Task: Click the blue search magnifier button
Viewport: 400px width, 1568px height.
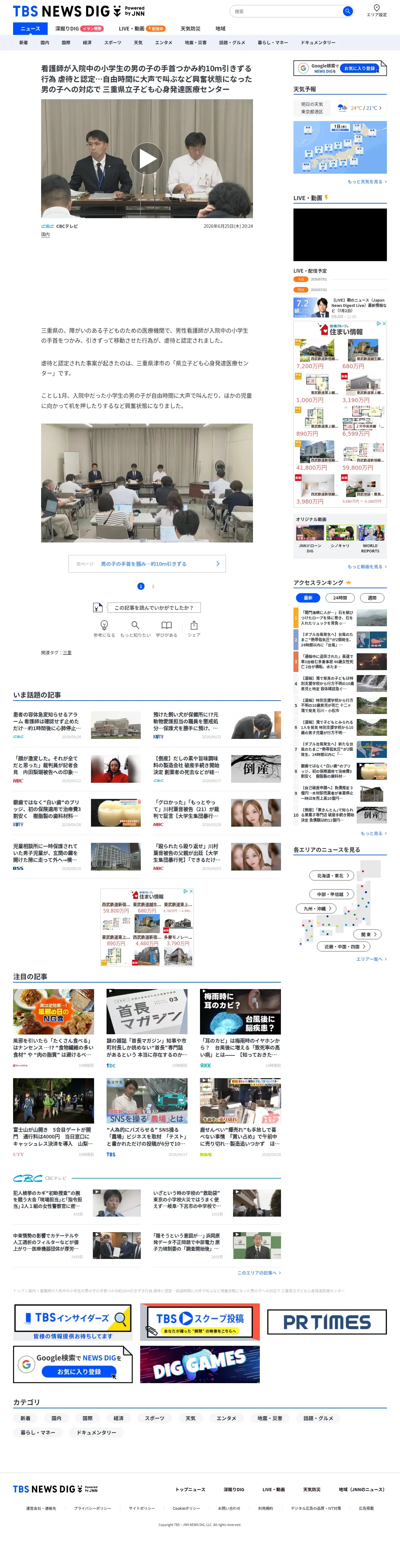Action: tap(347, 11)
